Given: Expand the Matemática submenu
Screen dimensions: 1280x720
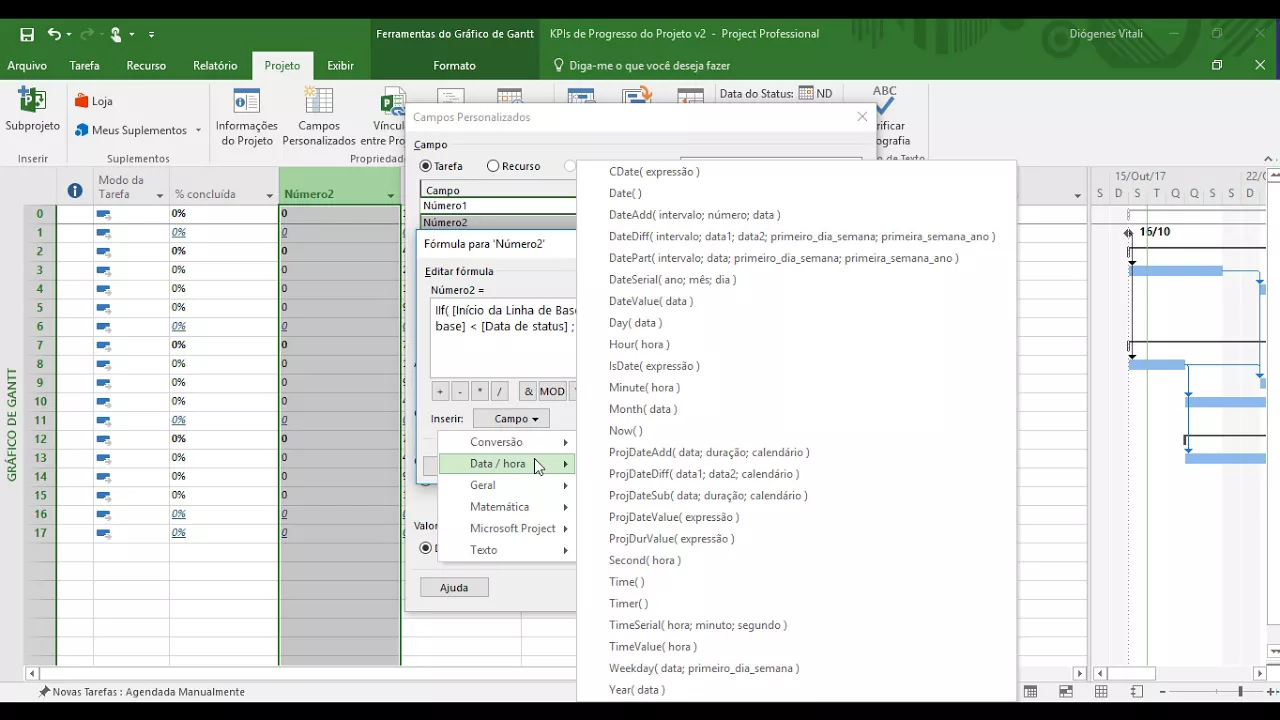Looking at the screenshot, I should point(507,507).
